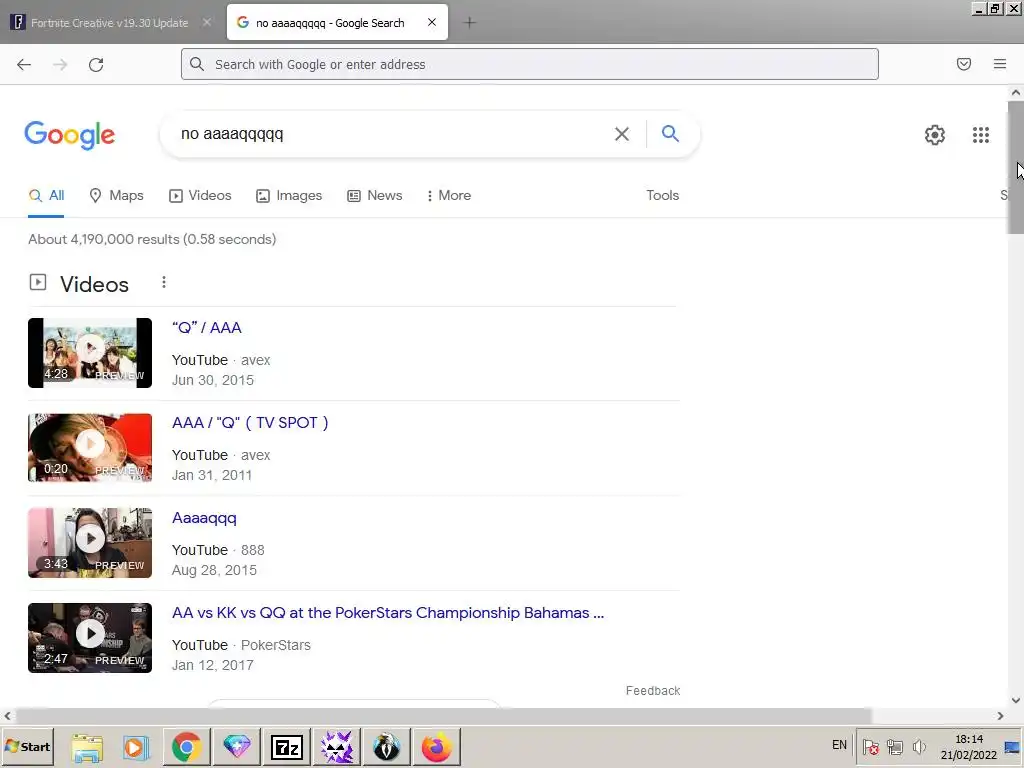Image resolution: width=1024 pixels, height=768 pixels.
Task: Switch to the Fortnite Creative v19.30 tab
Action: coord(110,23)
